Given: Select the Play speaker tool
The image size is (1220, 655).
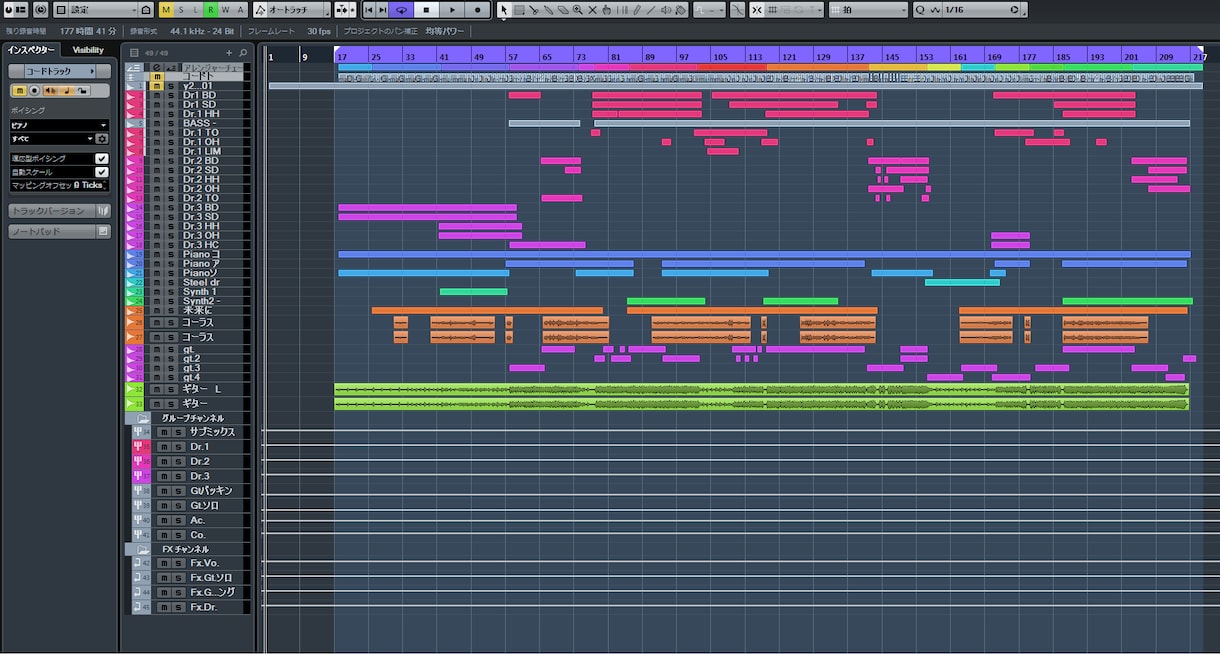Looking at the screenshot, I should (665, 9).
